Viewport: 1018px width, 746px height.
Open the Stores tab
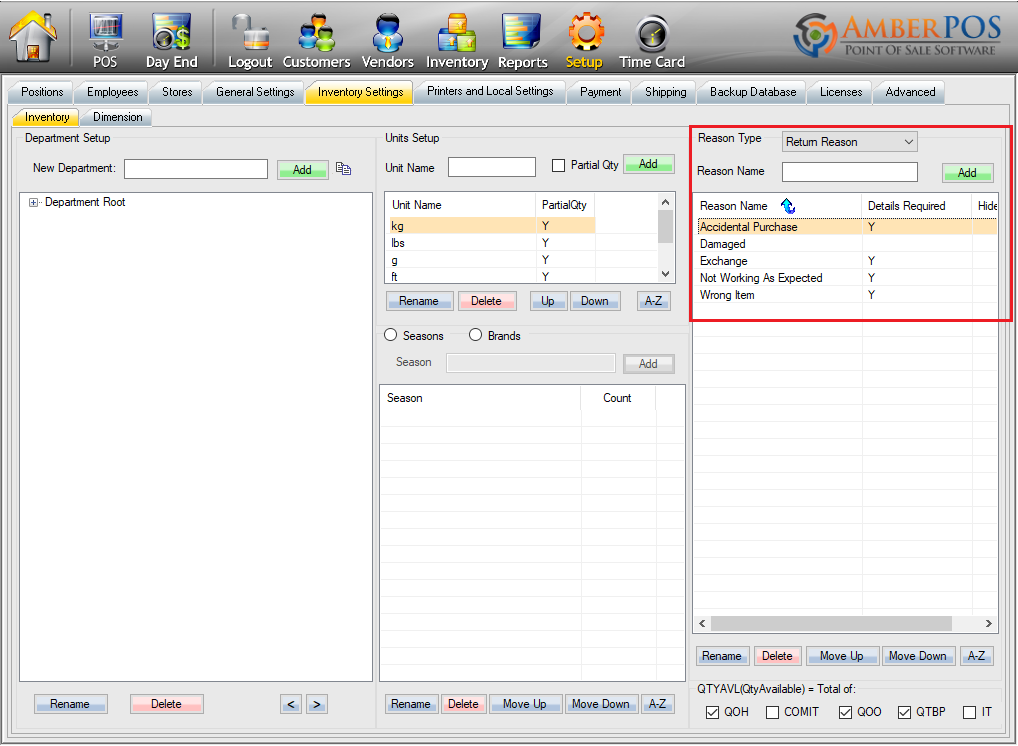pyautogui.click(x=177, y=92)
